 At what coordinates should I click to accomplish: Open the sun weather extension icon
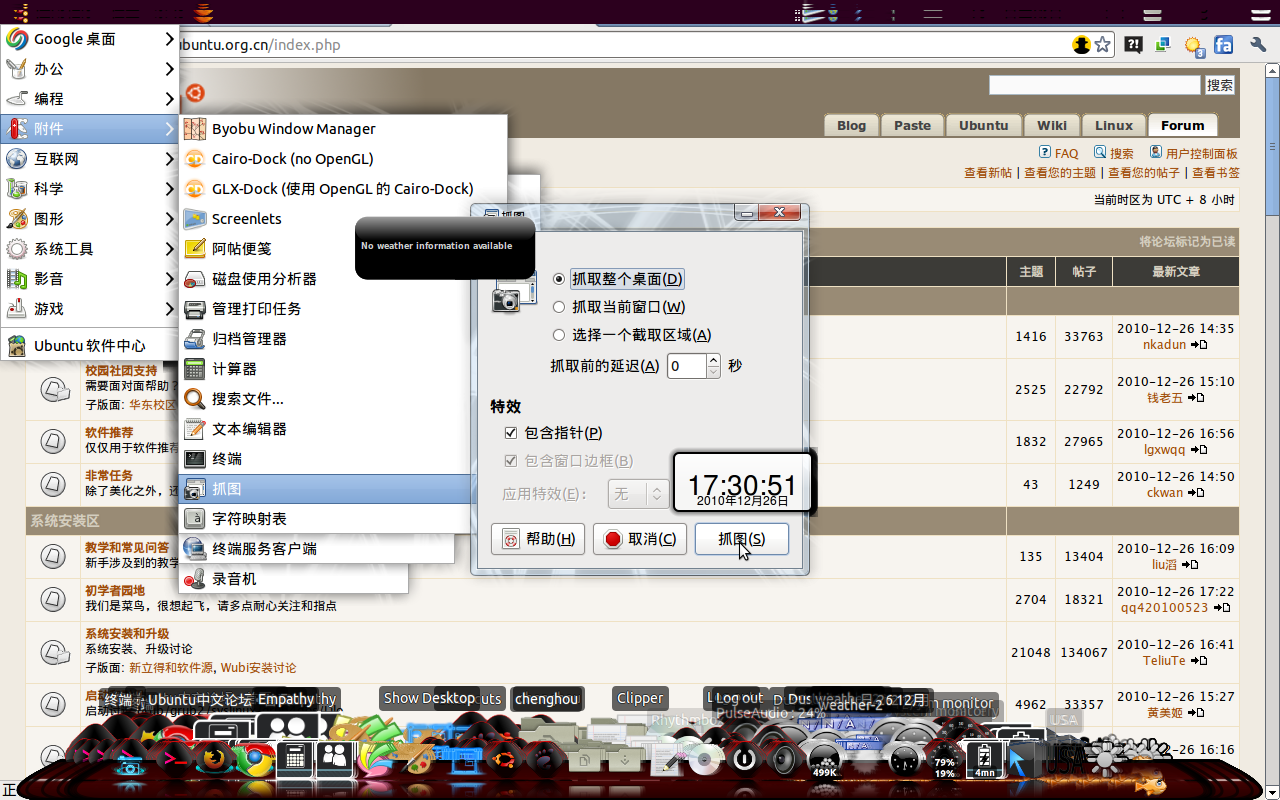[x=1194, y=45]
